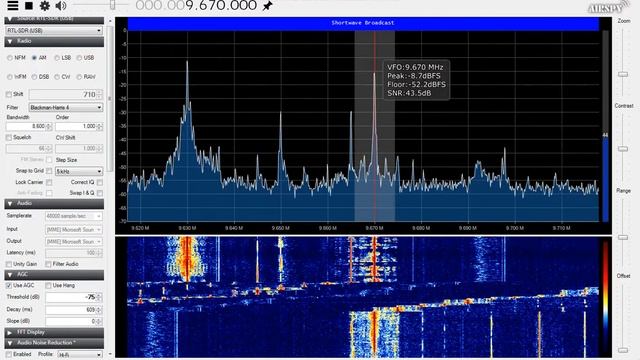Open the 5 kHz Step Size dropdown
Viewport: 640px width, 360px height.
79,171
